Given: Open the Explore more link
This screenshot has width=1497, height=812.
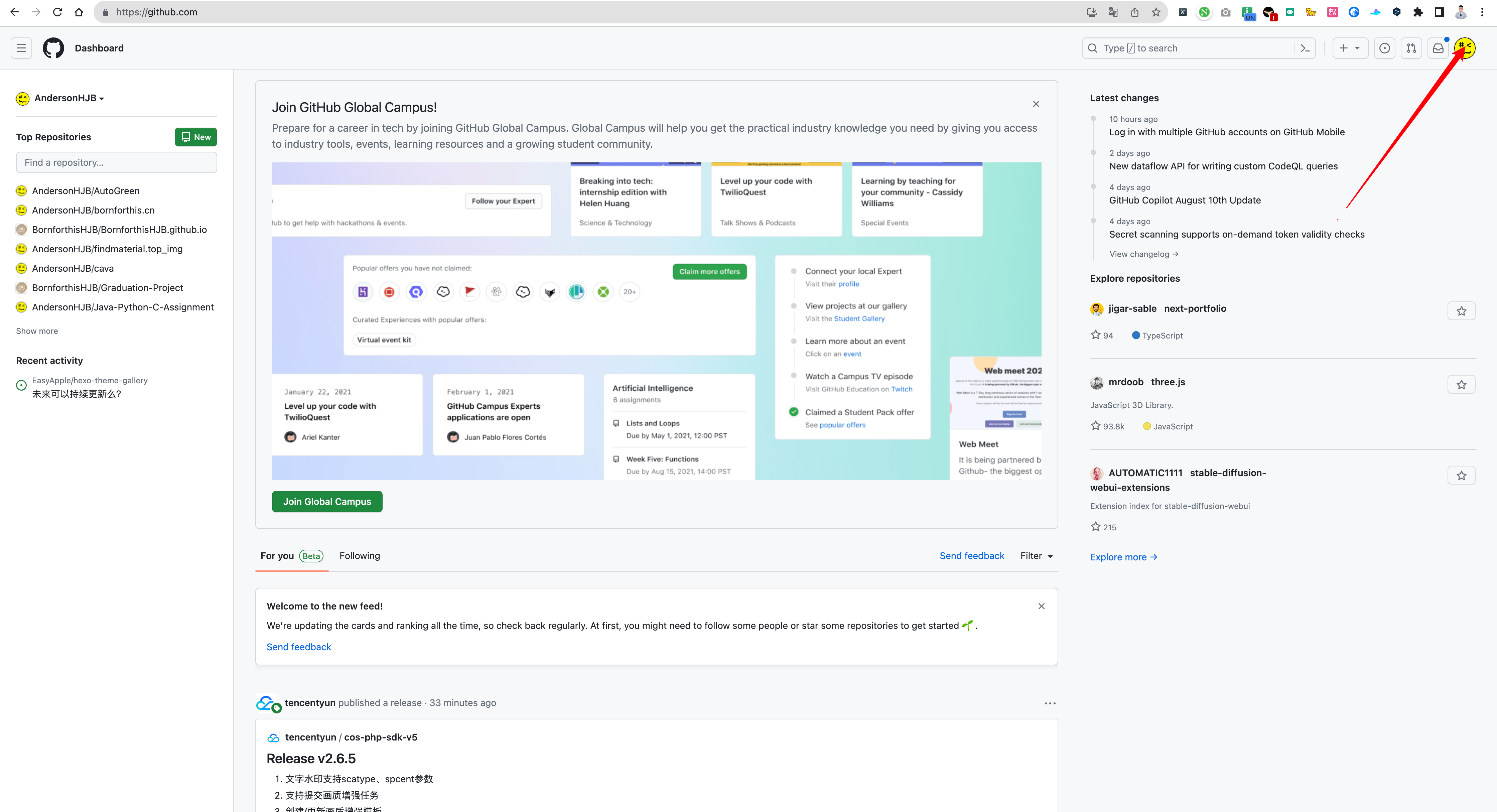Looking at the screenshot, I should click(1123, 557).
